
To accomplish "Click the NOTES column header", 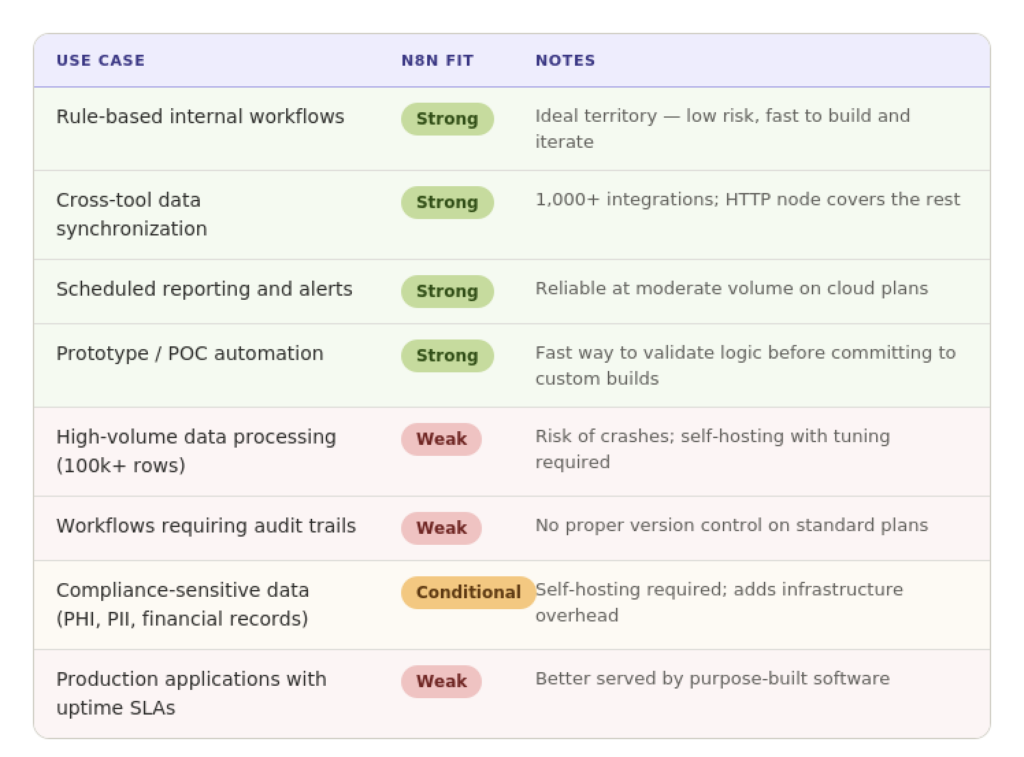I will click(x=566, y=61).
